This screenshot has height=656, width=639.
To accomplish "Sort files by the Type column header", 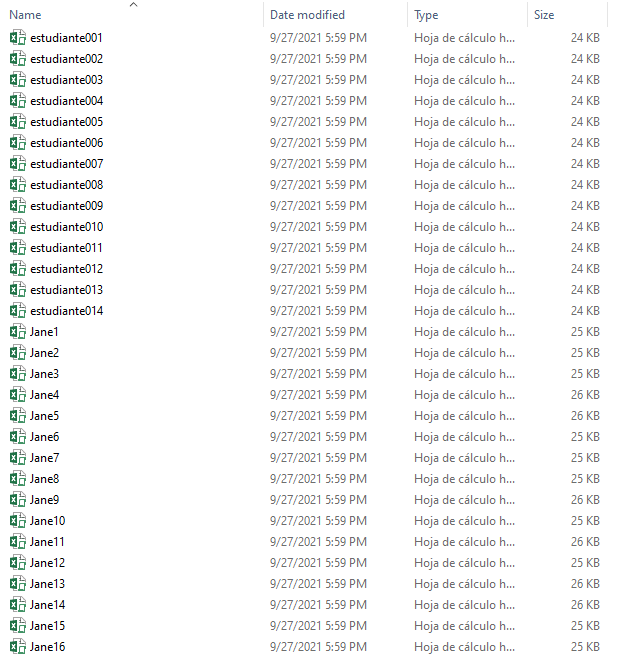I will [x=426, y=15].
